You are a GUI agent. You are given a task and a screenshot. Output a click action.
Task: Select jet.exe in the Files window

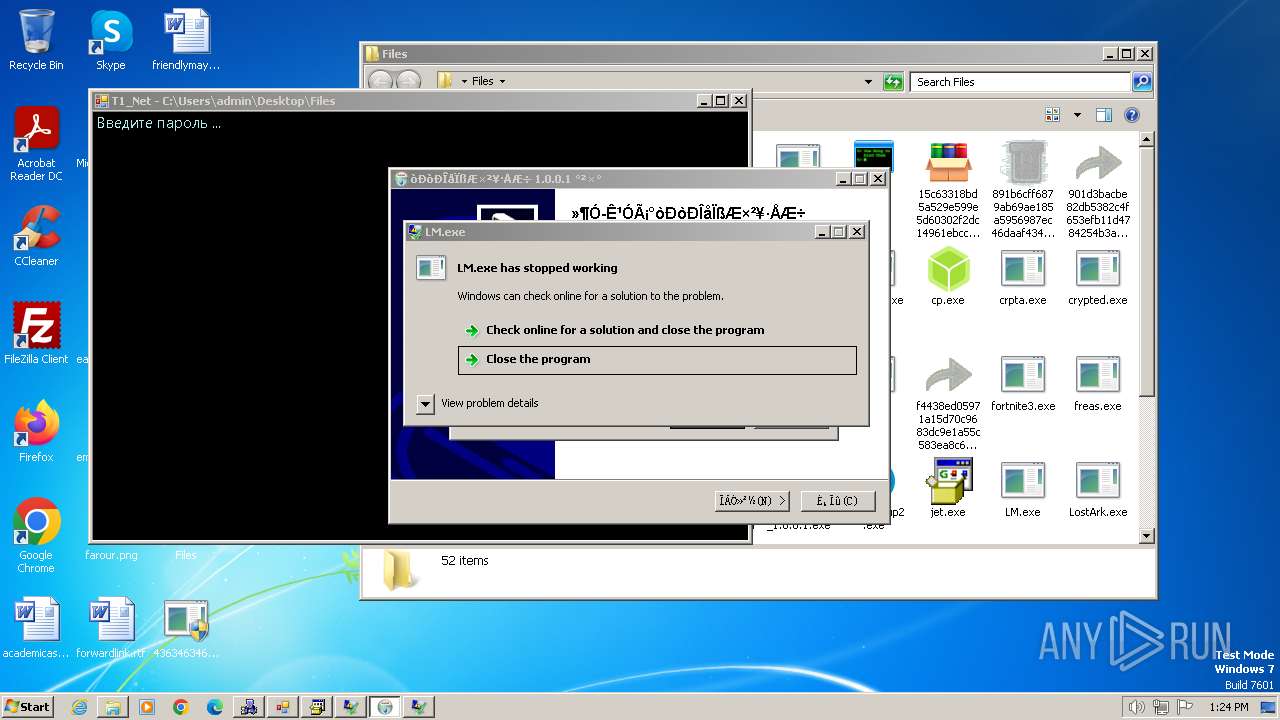coord(948,489)
